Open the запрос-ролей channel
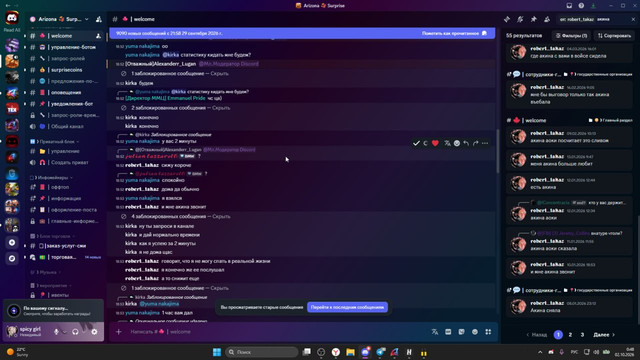The height and width of the screenshot is (360, 640). (x=65, y=58)
